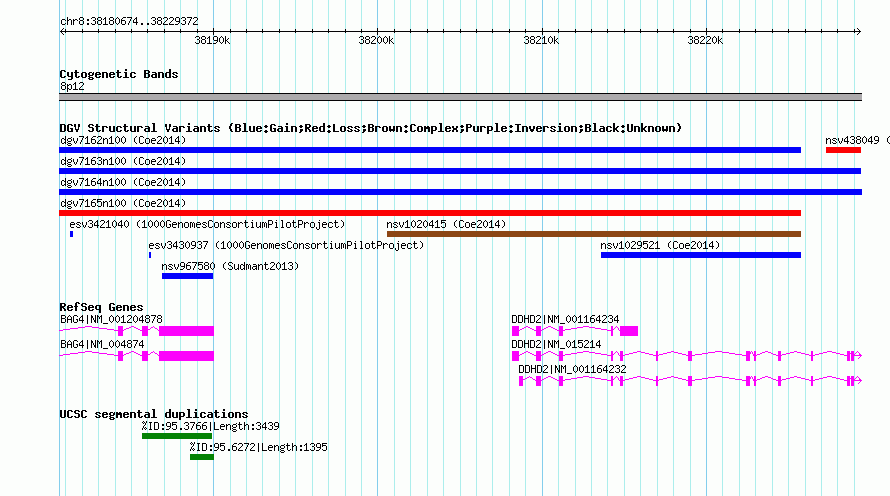Click the dgv7165n100 (Coe2014) label
Screen dimensions: 890x496
123,203
